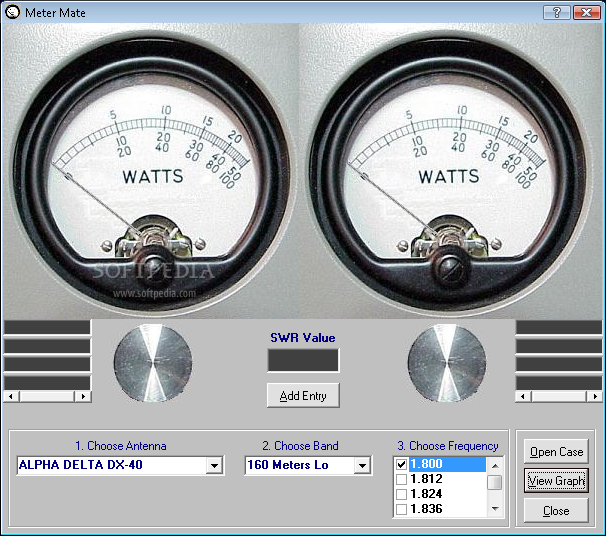This screenshot has width=606, height=536.
Task: Turn the left silver knob
Action: tap(153, 363)
